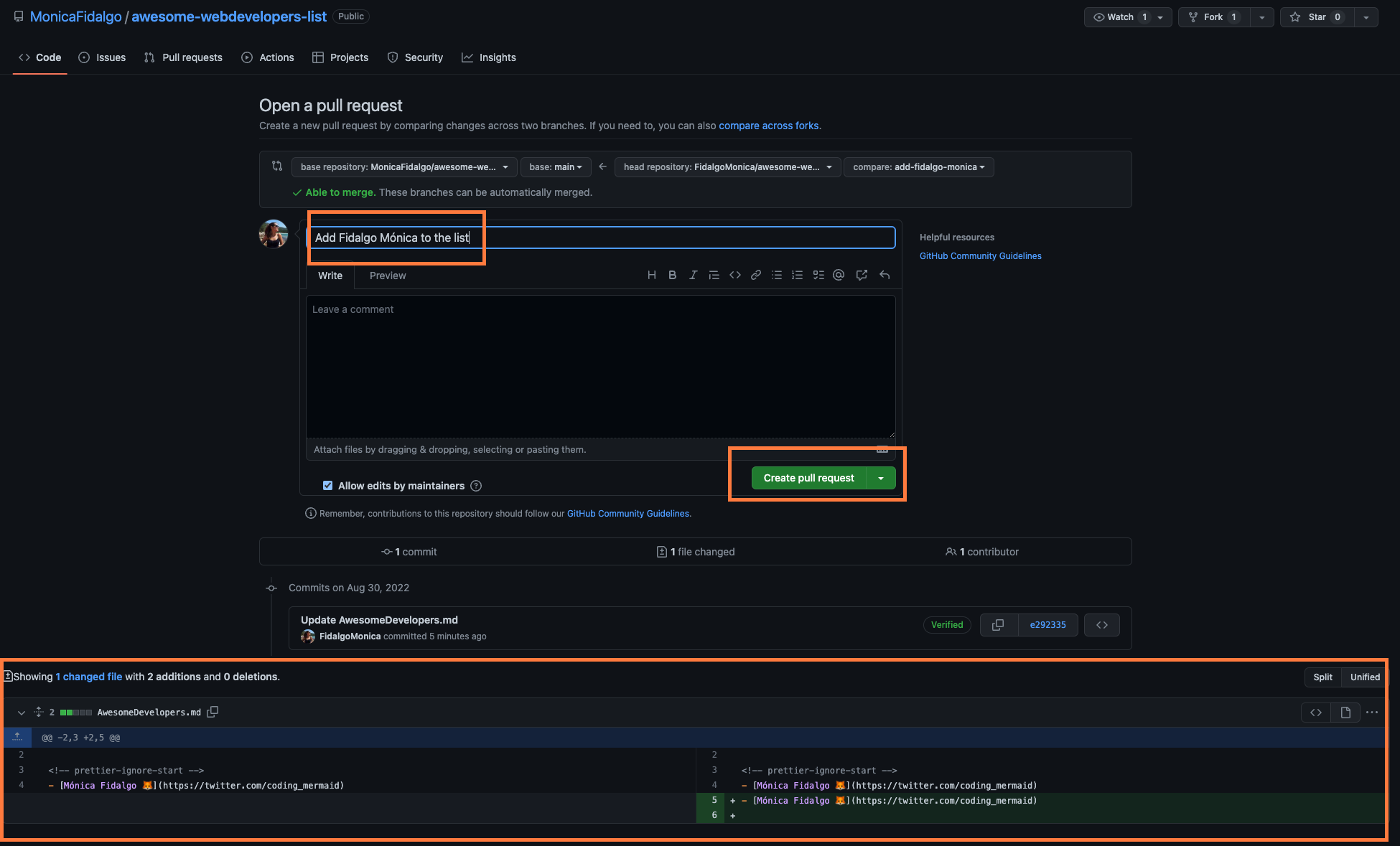This screenshot has width=1400, height=846.
Task: Copy the AwesomeDevelopers.md file path
Action: click(213, 712)
